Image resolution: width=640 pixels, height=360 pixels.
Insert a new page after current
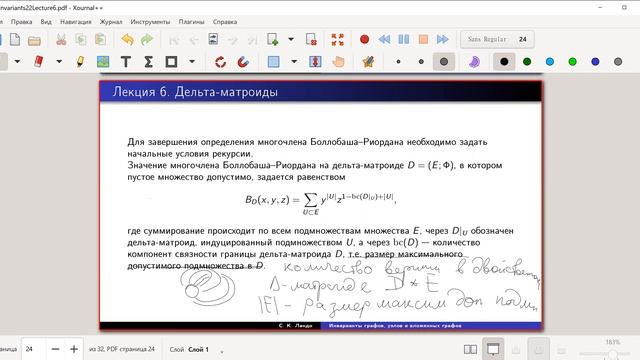272,39
